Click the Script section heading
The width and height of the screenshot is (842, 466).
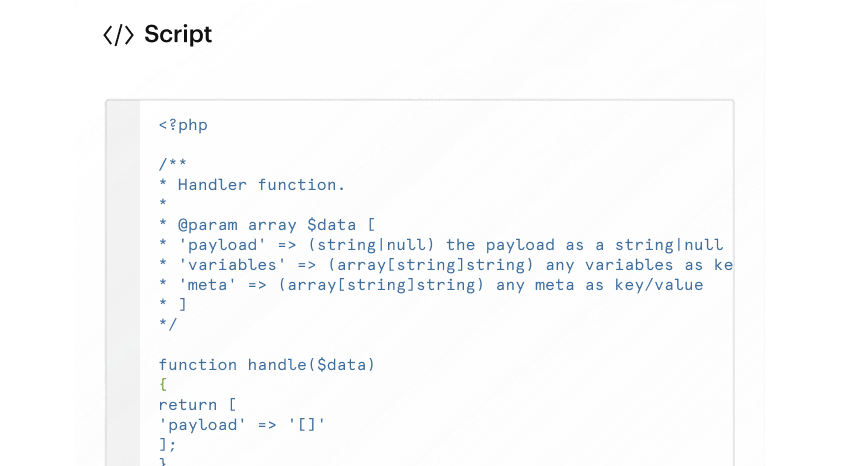pos(177,35)
